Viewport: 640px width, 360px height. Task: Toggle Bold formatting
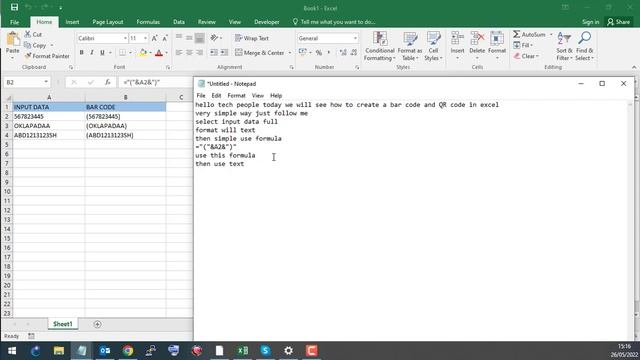click(82, 53)
